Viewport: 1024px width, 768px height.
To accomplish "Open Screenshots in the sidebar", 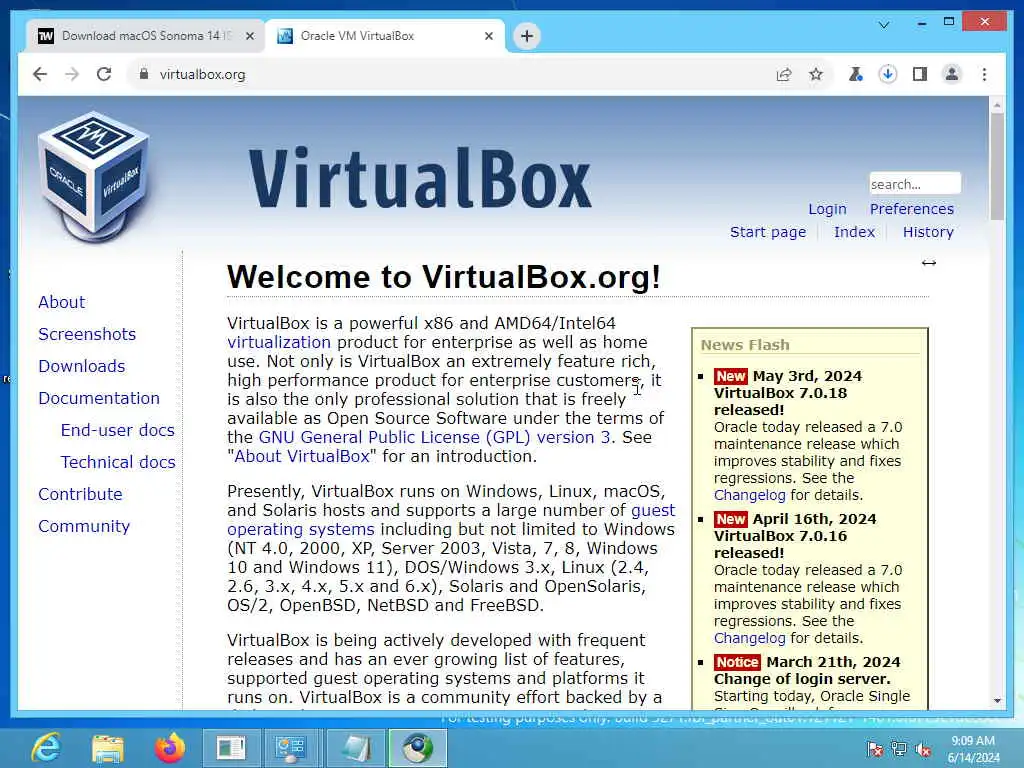I will click(x=87, y=334).
